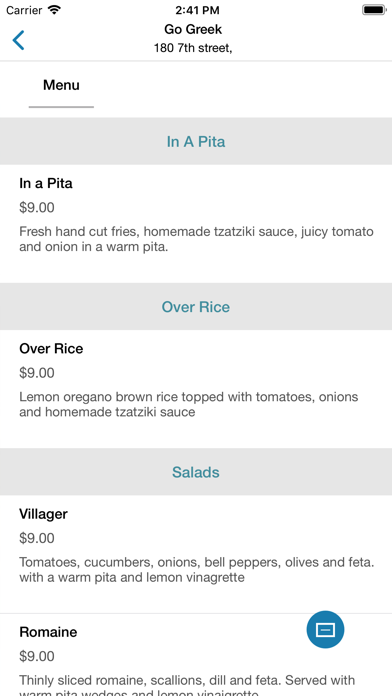Switch to the Menu tab
392x696 pixels.
pos(61,85)
